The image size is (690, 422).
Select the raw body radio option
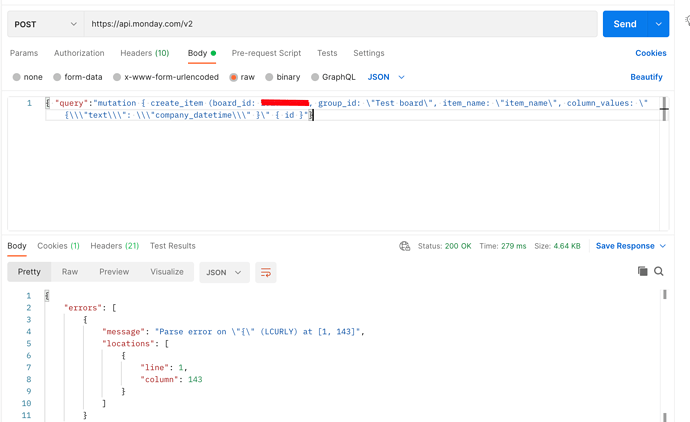[x=242, y=77]
